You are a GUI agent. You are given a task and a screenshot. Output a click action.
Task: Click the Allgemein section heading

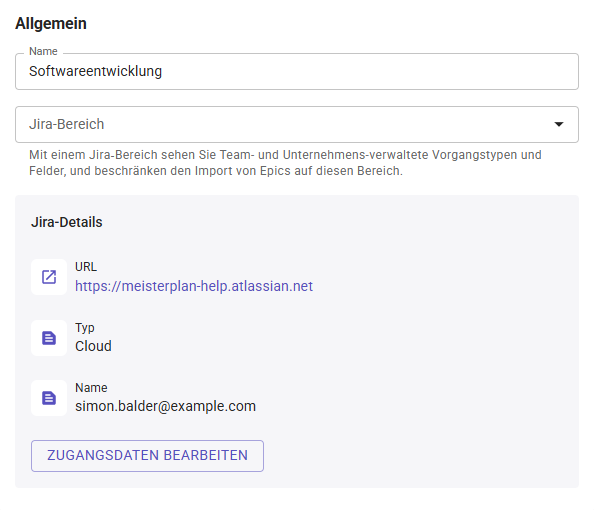point(51,23)
